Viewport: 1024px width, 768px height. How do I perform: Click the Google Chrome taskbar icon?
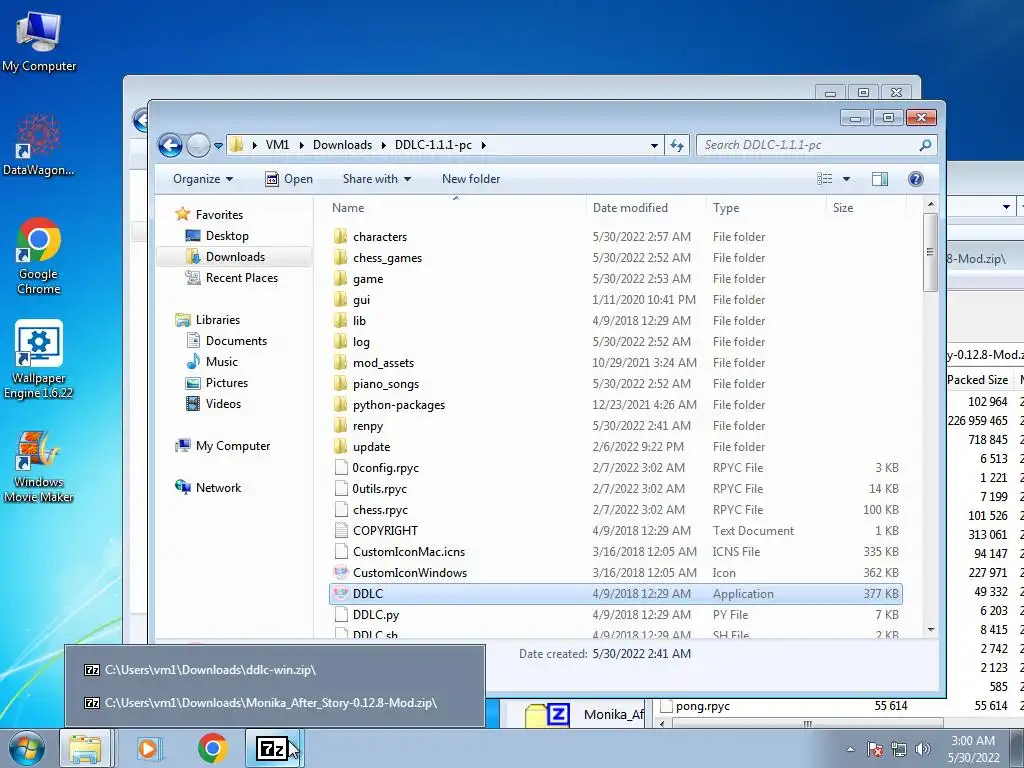click(212, 749)
